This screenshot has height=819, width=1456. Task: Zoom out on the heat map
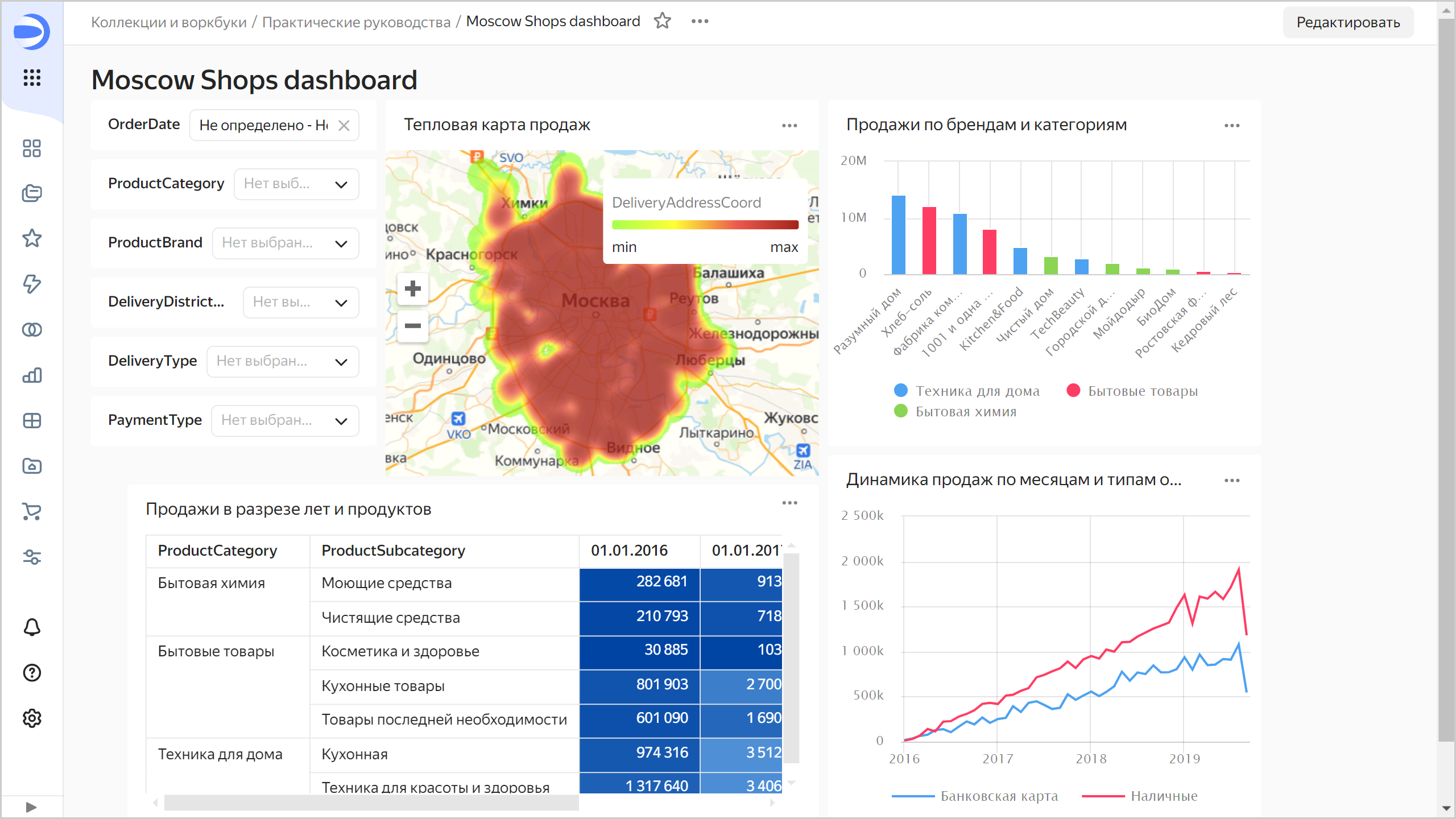(x=412, y=326)
